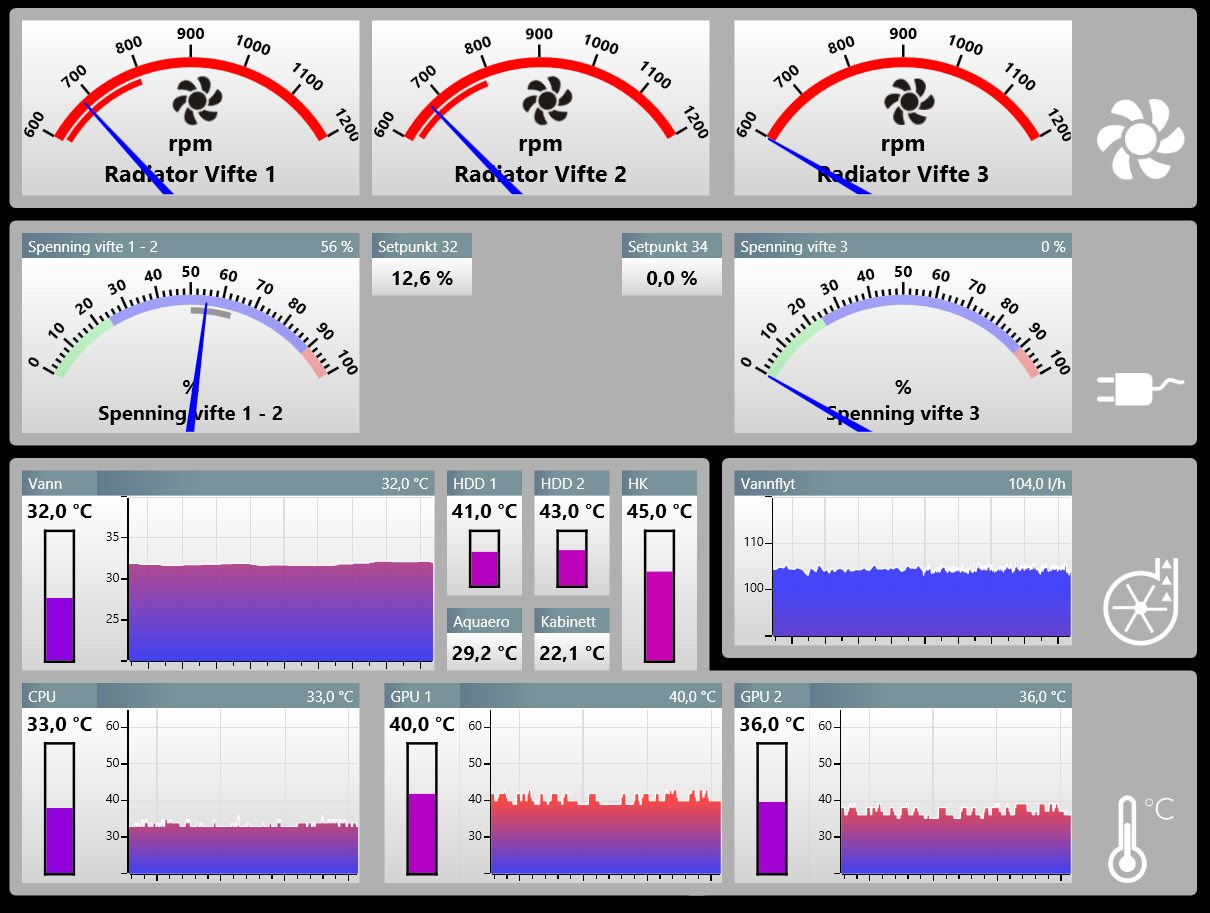Click the white power plug icon

pos(1140,390)
